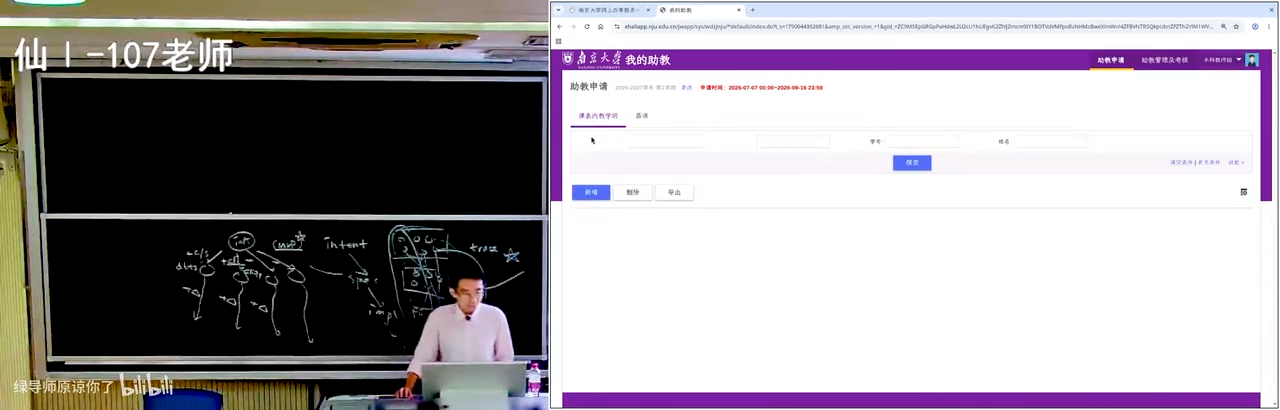Switch to the 南京大学网上办事服务 browser tab
This screenshot has width=1280, height=410.
610,10
